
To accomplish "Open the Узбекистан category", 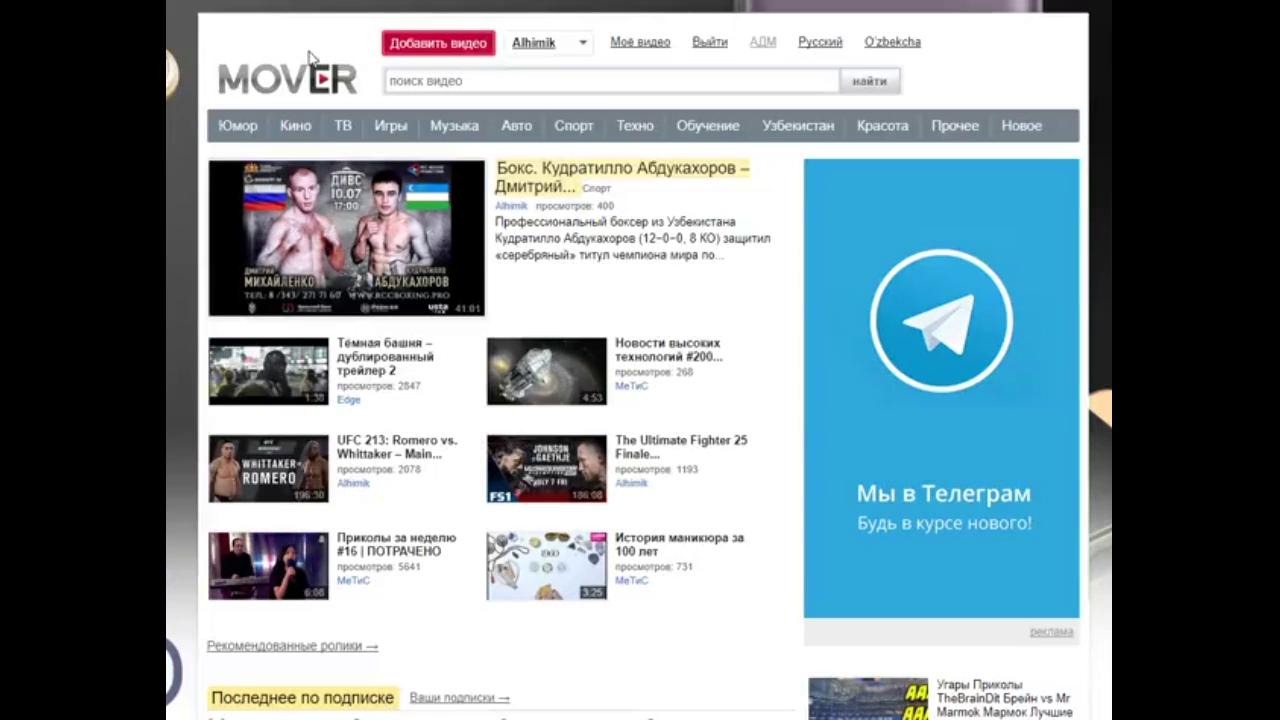I will point(798,126).
